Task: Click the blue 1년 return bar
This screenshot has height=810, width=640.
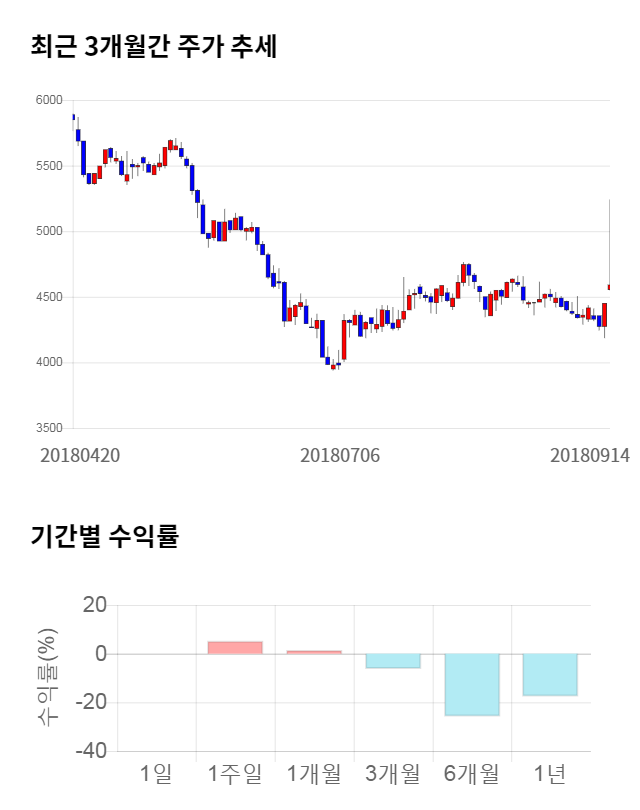Action: coord(550,675)
